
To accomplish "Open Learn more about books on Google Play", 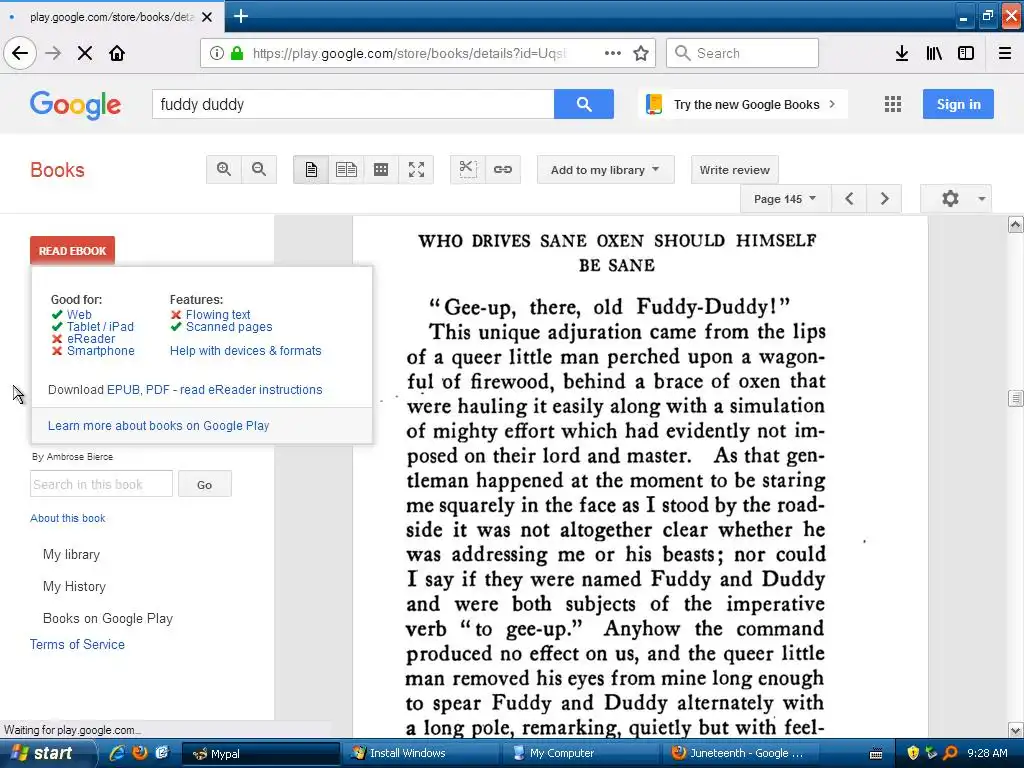I will click(159, 426).
